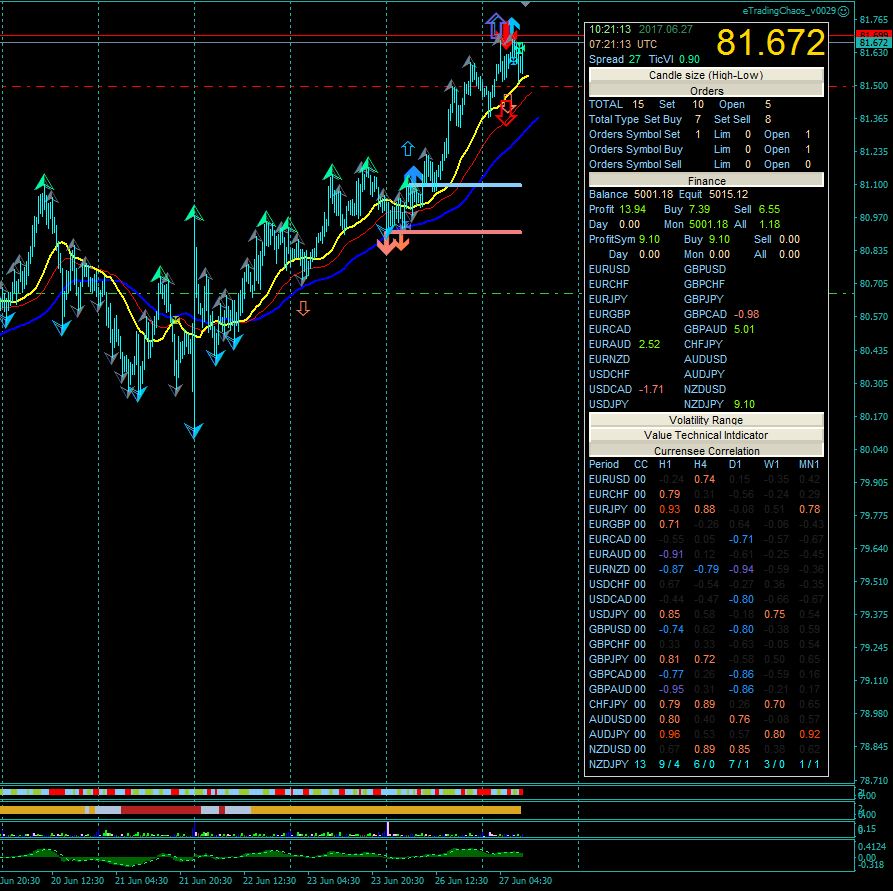Click AUDJPY MN1 value 0.92
The width and height of the screenshot is (893, 891).
point(810,734)
